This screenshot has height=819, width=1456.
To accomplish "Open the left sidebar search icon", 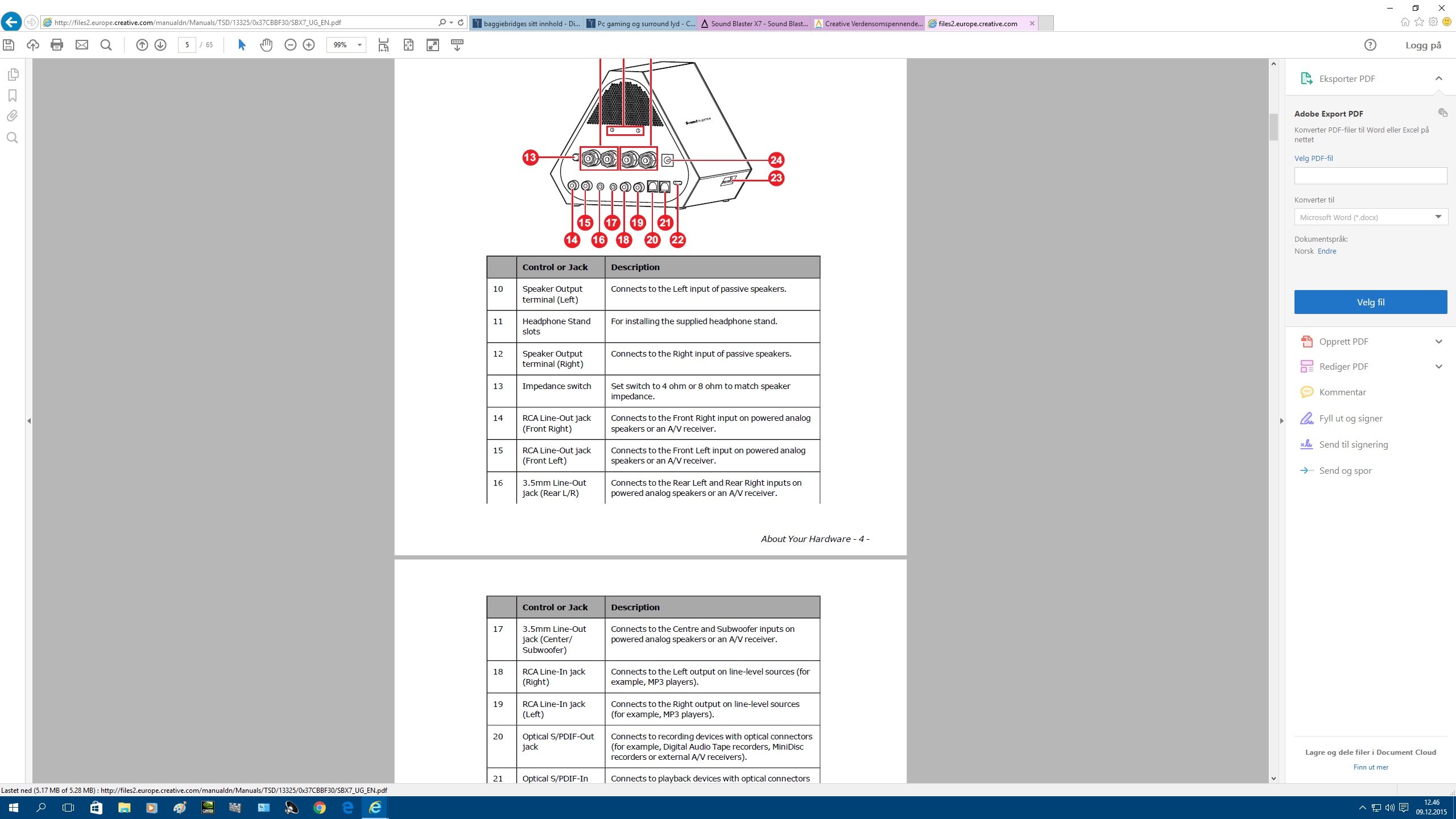I will coord(13,138).
